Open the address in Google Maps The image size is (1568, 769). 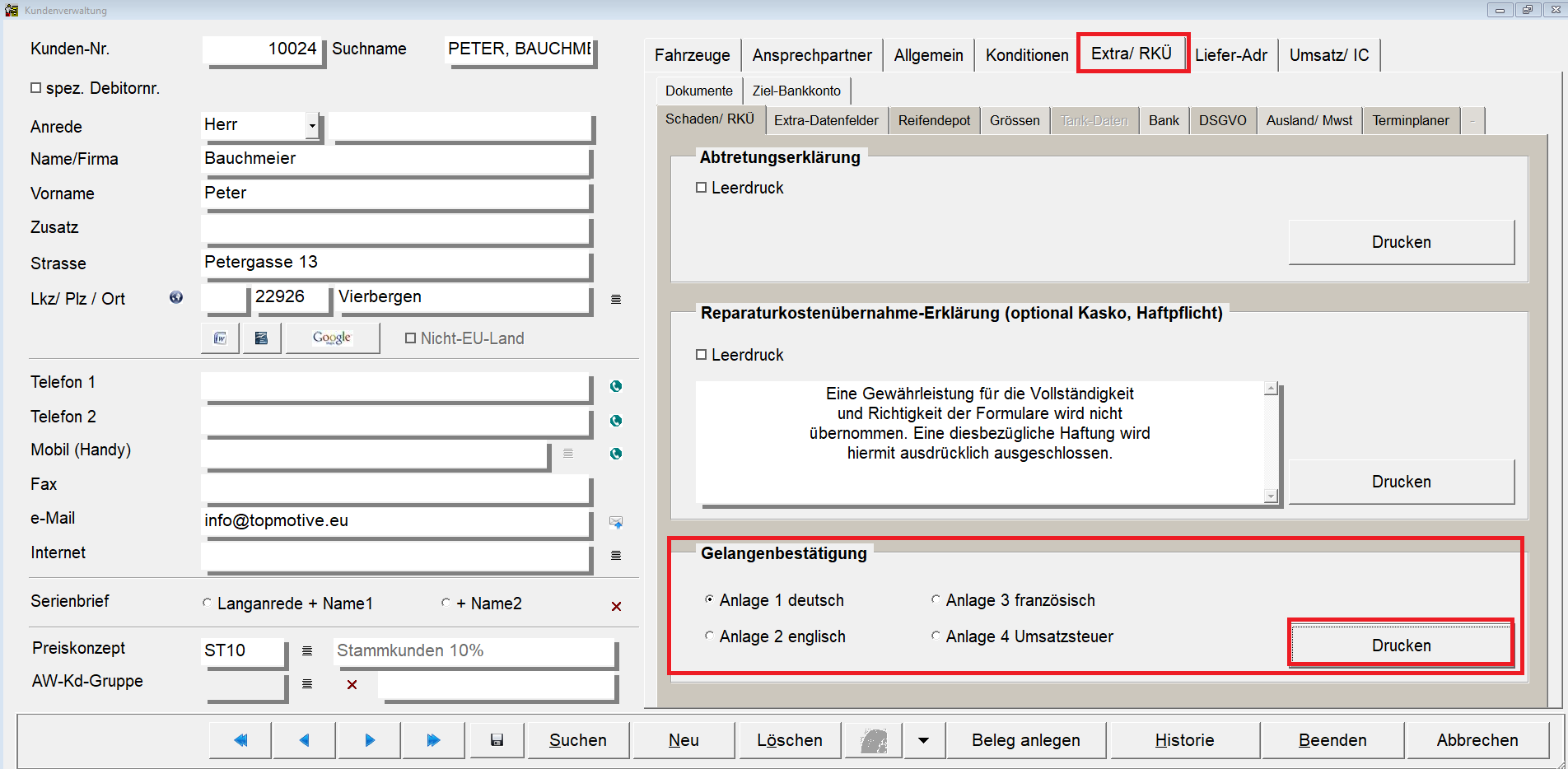333,338
